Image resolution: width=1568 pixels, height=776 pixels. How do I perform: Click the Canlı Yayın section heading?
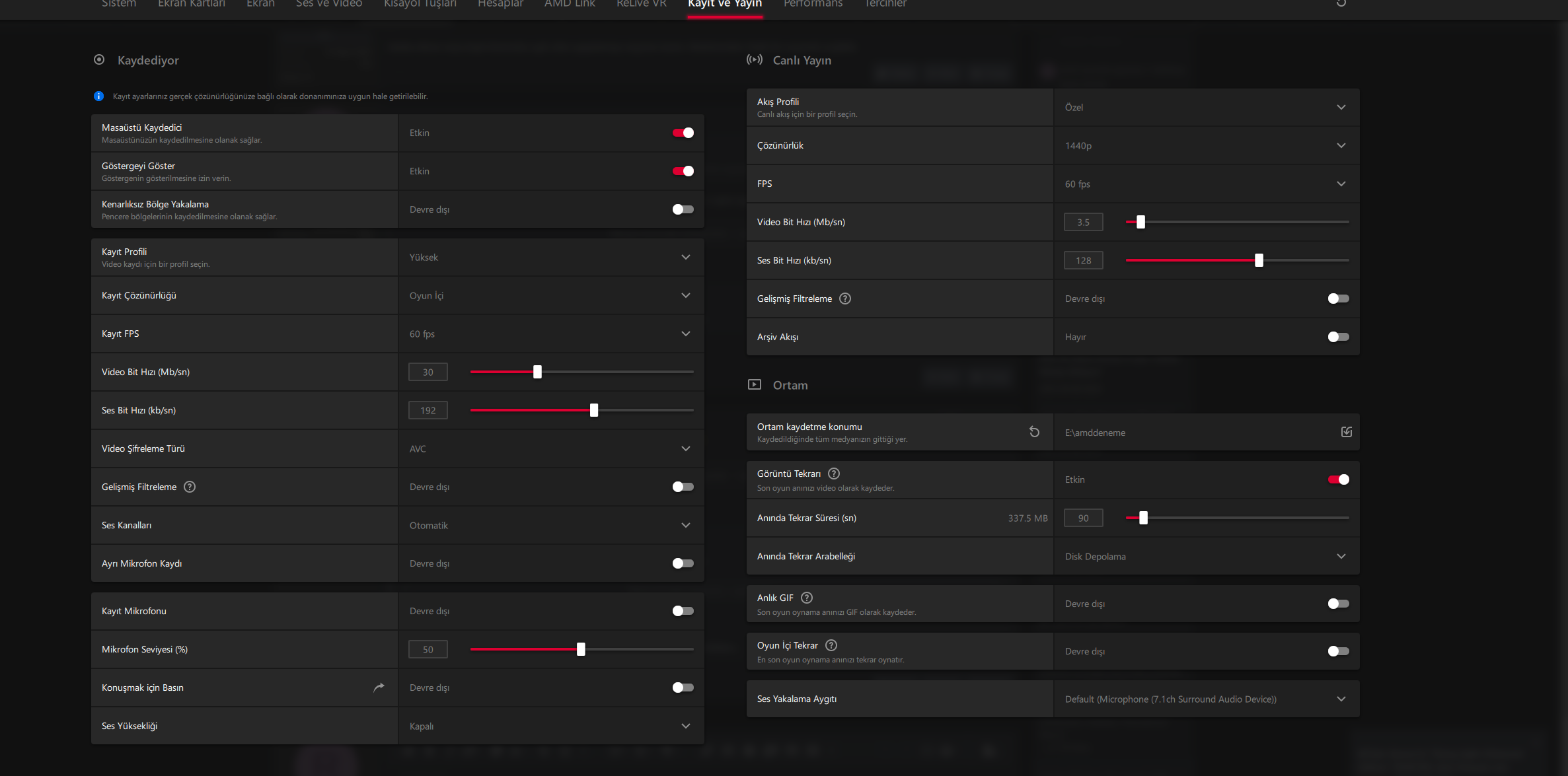pos(802,60)
